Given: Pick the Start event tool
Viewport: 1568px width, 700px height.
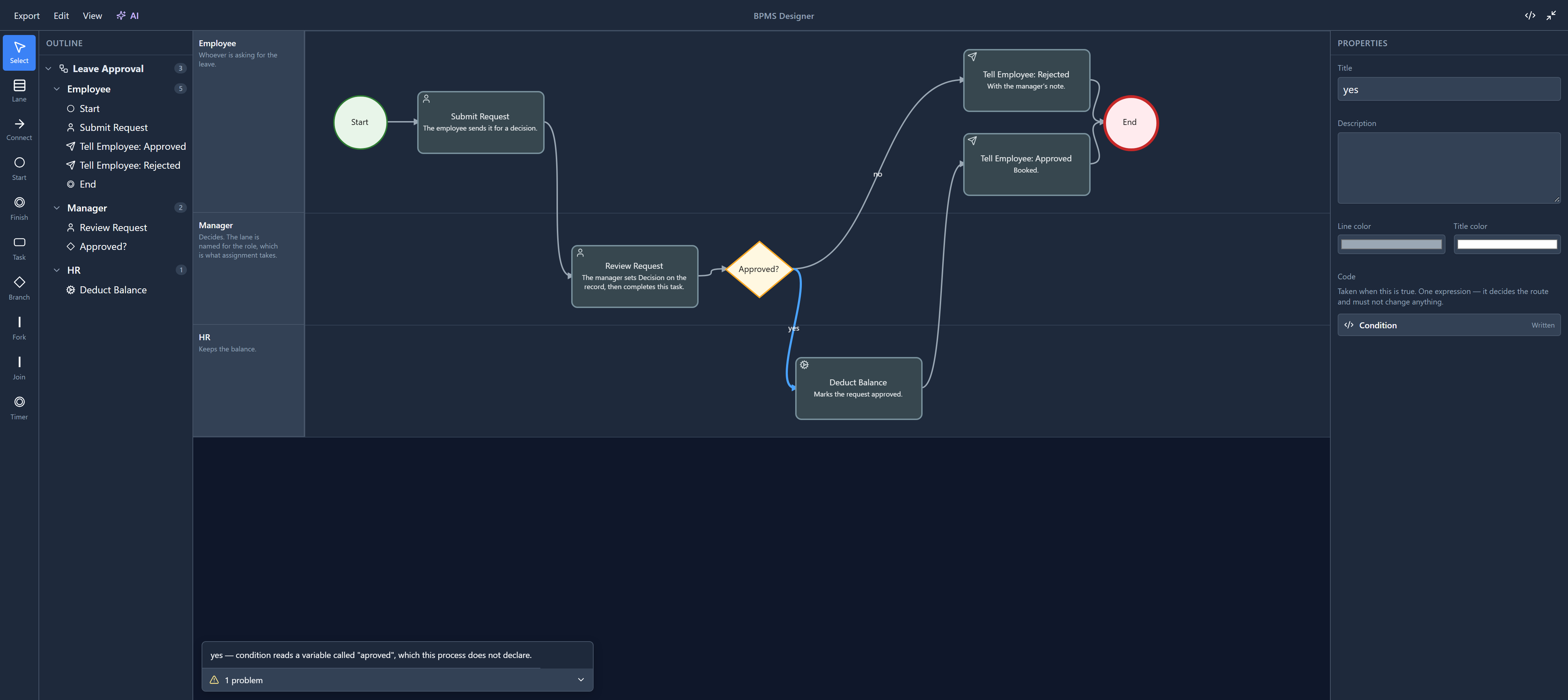Looking at the screenshot, I should (19, 169).
